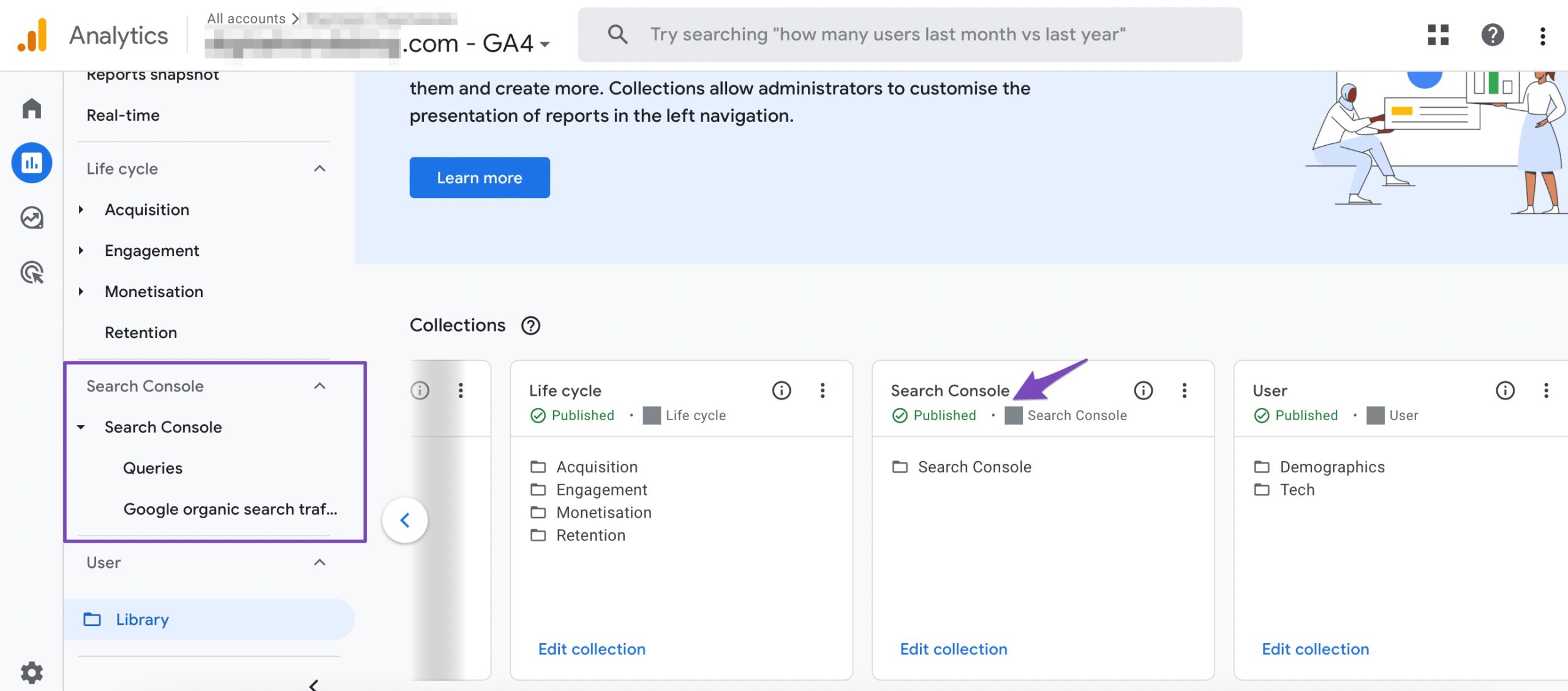Collapse the User section
Image resolution: width=1568 pixels, height=691 pixels.
pyautogui.click(x=320, y=562)
